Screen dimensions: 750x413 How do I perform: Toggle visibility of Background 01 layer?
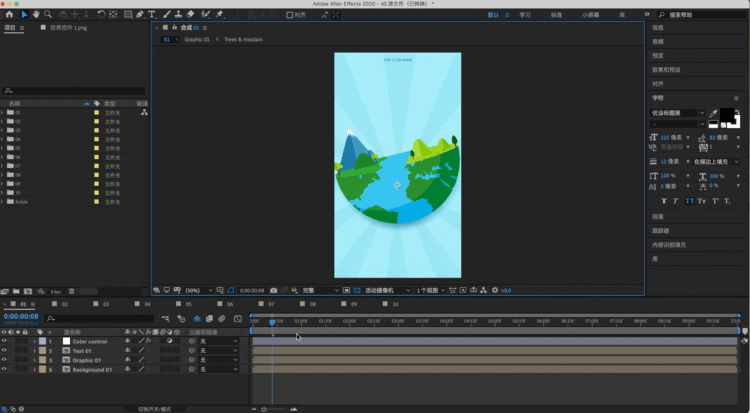4,370
